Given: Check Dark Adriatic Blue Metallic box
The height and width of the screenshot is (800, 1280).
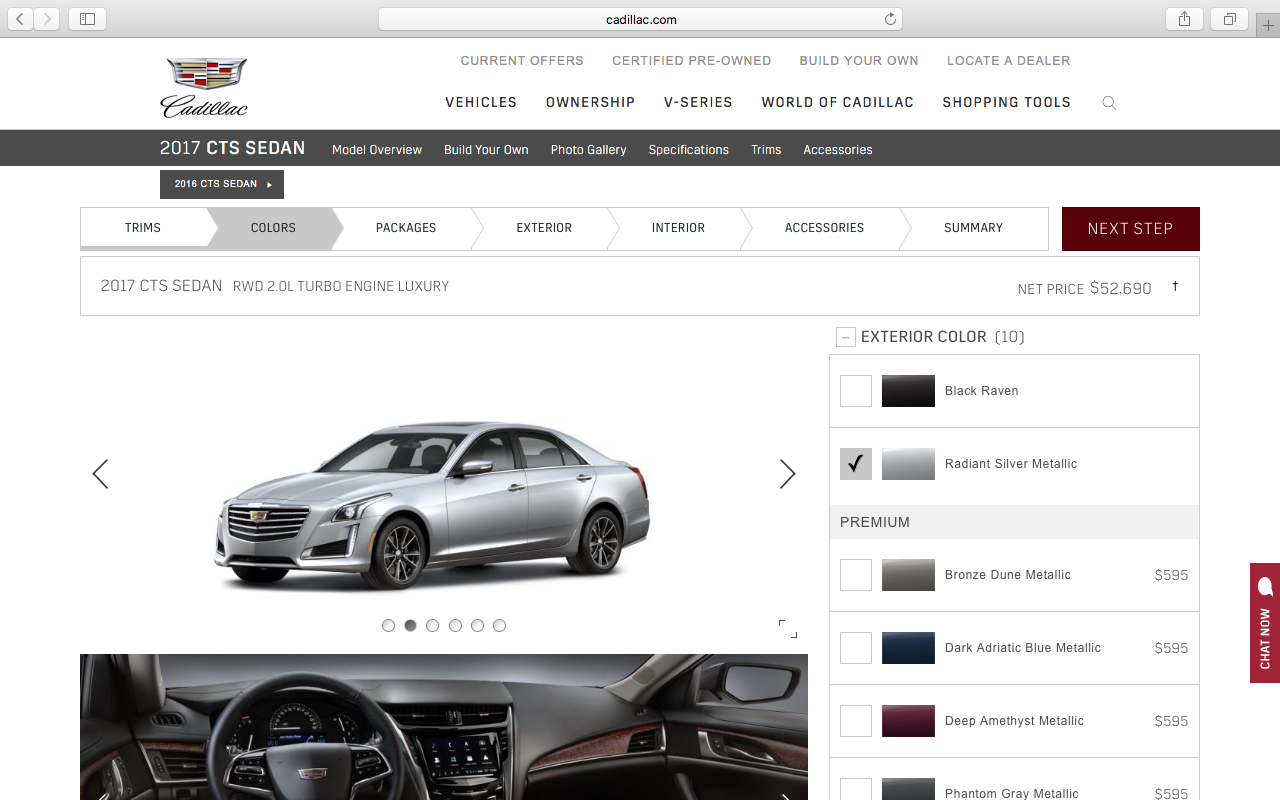Looking at the screenshot, I should pos(856,648).
